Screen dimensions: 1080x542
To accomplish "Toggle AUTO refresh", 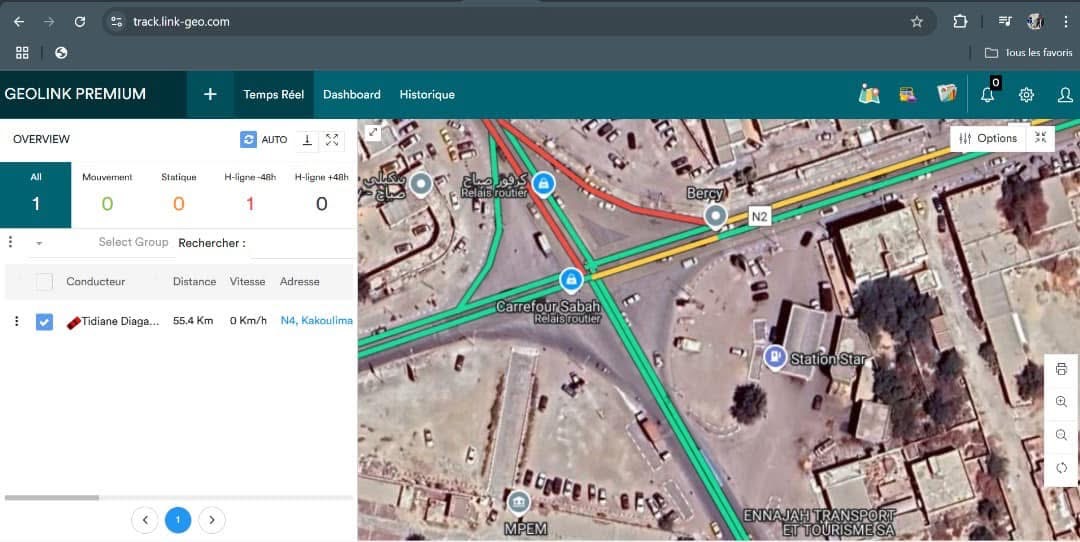I will tap(264, 139).
